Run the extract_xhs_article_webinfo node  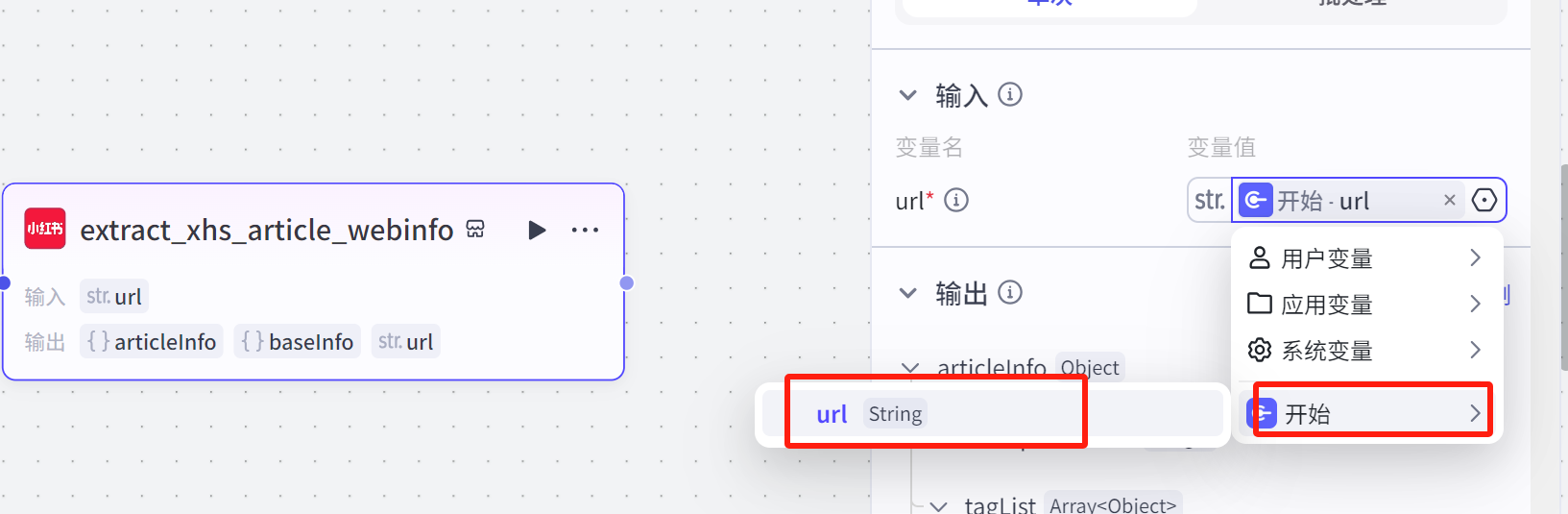tap(537, 230)
